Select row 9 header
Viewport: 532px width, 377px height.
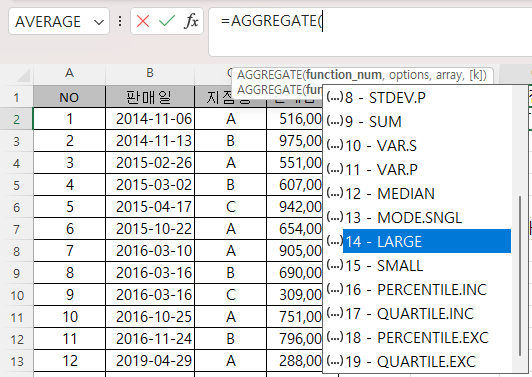click(x=16, y=273)
